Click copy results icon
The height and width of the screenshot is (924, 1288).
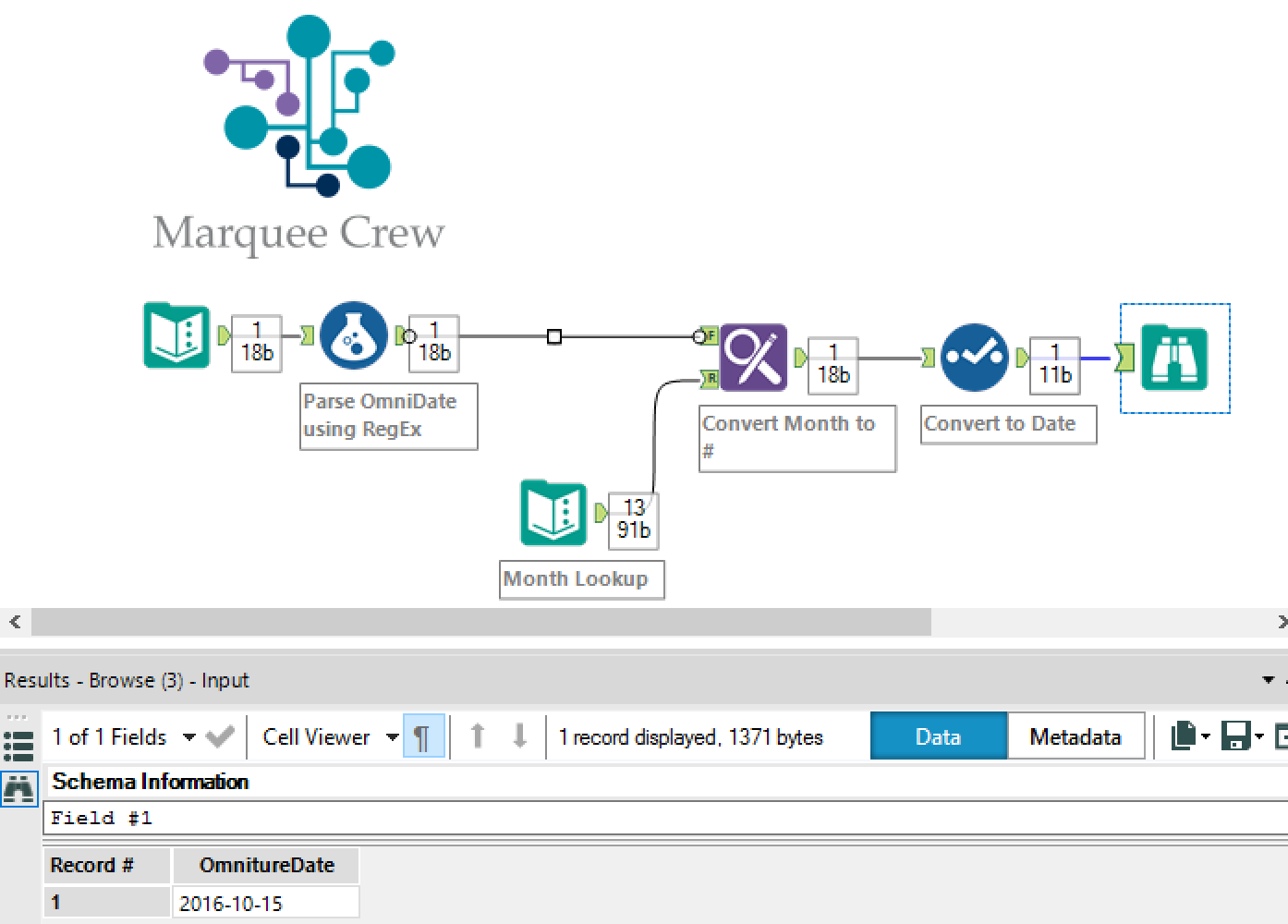click(x=1183, y=736)
